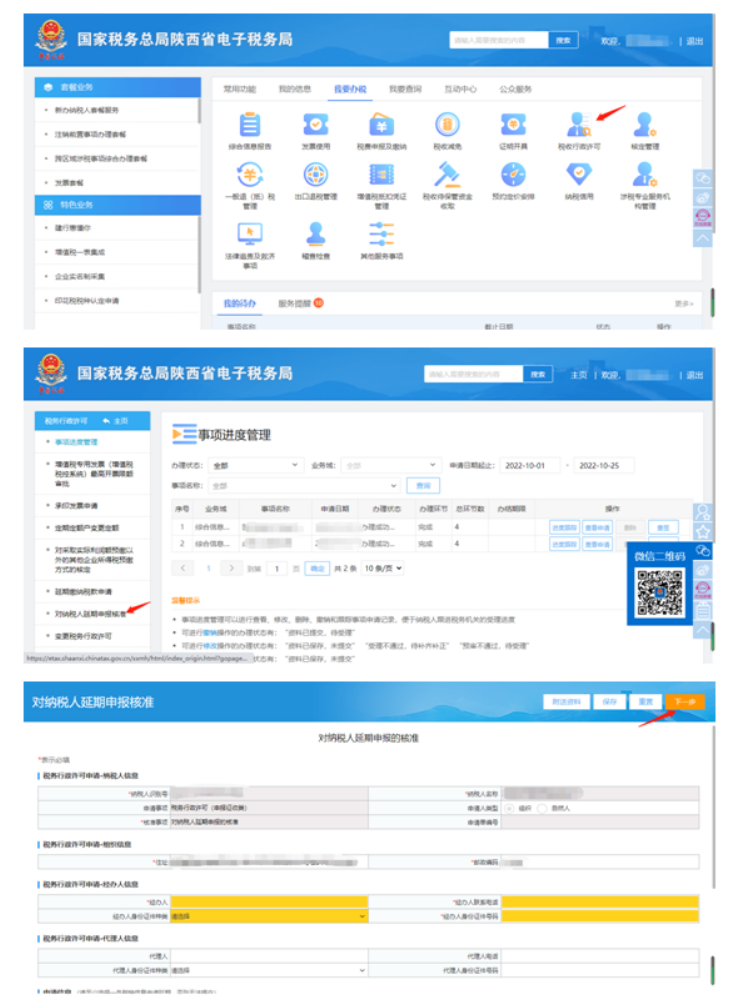Click 查询 button in progress management
This screenshot has height=1008, width=741.
423,485
